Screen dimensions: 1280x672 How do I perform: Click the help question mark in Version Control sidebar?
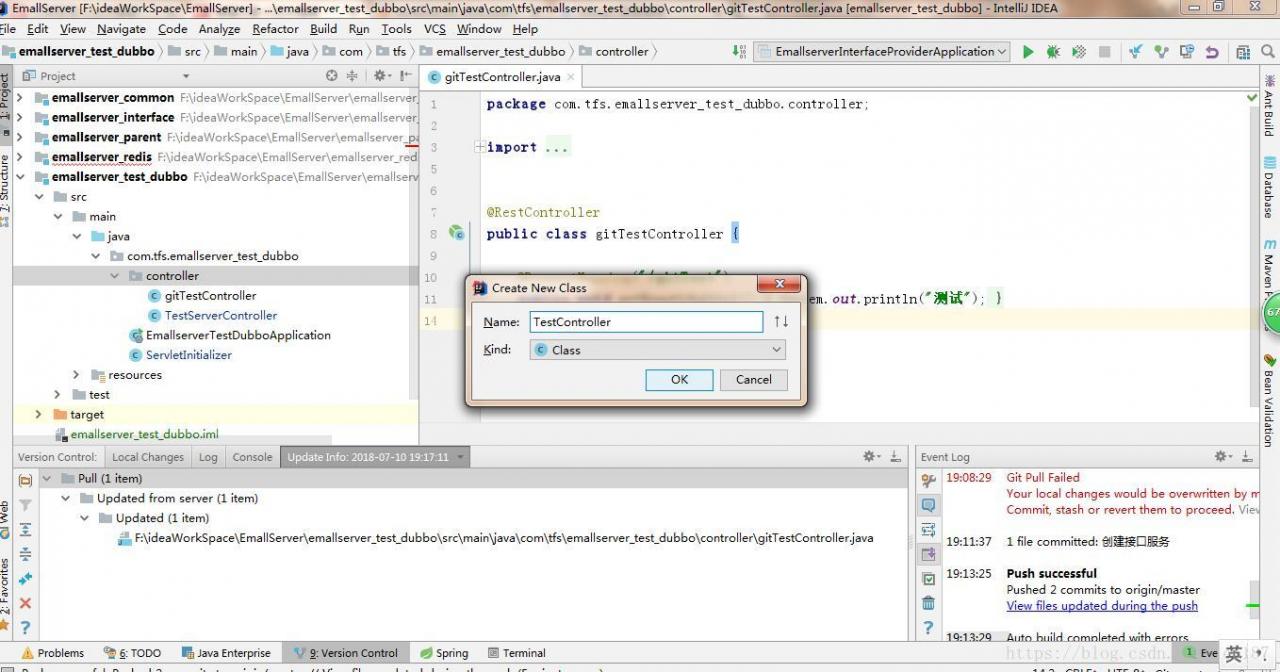26,628
